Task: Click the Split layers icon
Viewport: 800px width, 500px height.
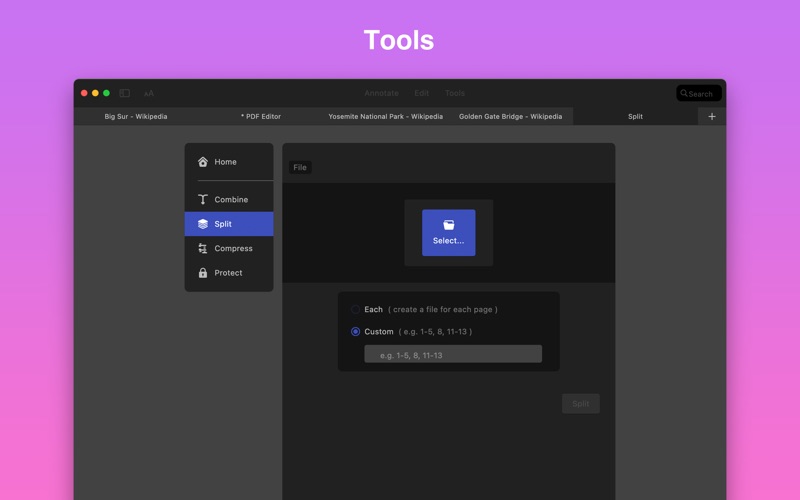Action: pos(203,224)
